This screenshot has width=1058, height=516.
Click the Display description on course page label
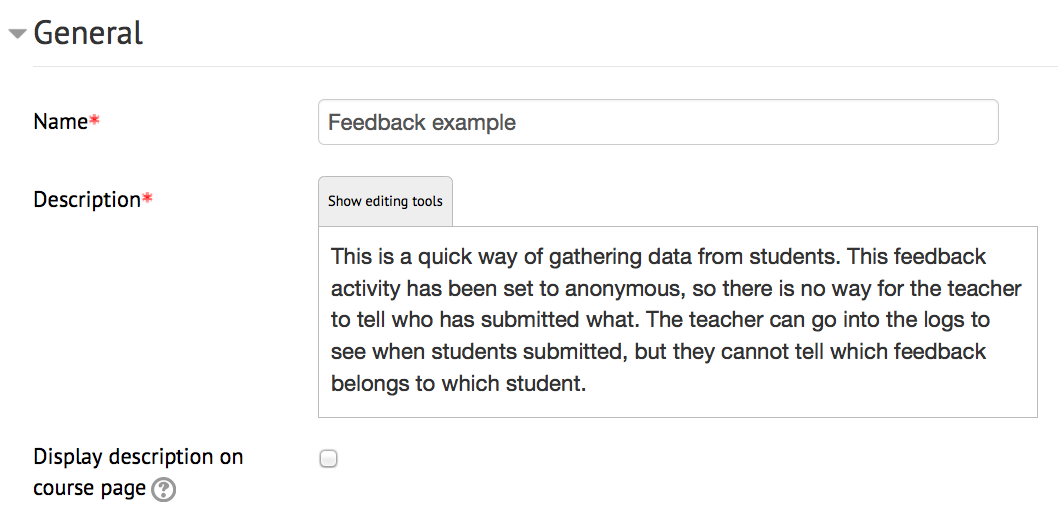pyautogui.click(x=138, y=472)
